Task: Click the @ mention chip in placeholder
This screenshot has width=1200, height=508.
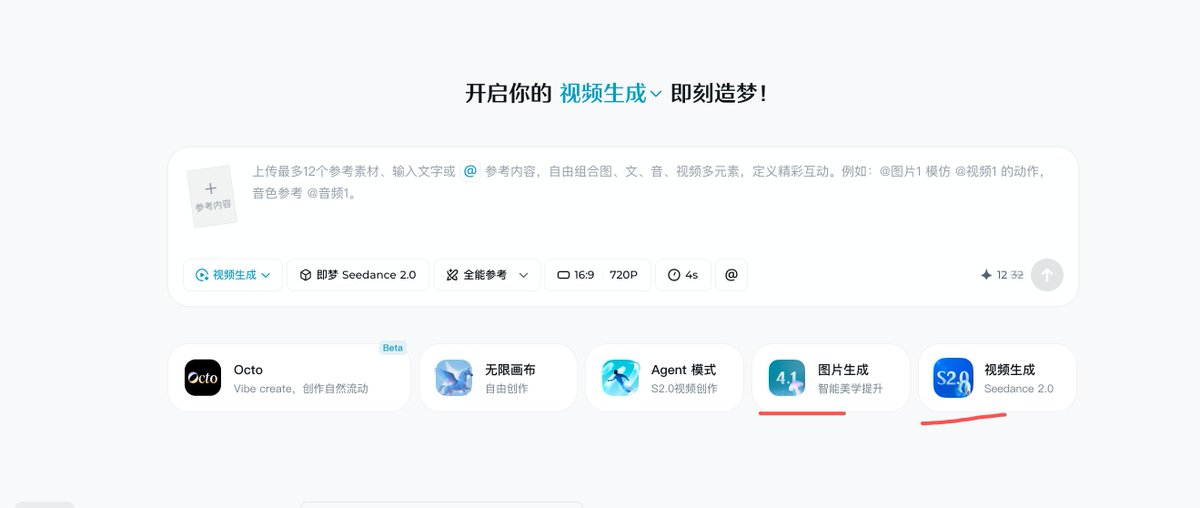Action: pos(470,171)
